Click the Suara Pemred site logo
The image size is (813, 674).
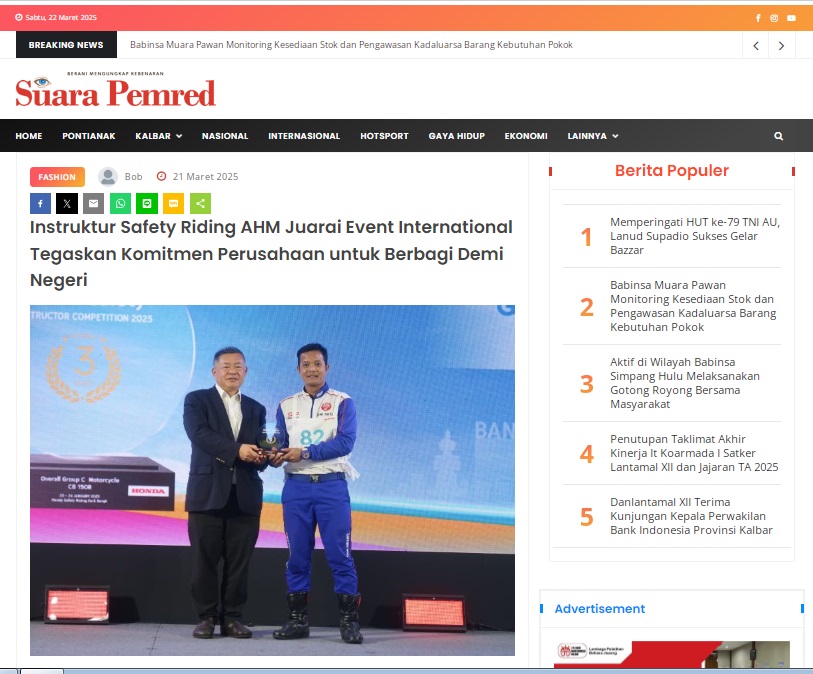(x=115, y=92)
